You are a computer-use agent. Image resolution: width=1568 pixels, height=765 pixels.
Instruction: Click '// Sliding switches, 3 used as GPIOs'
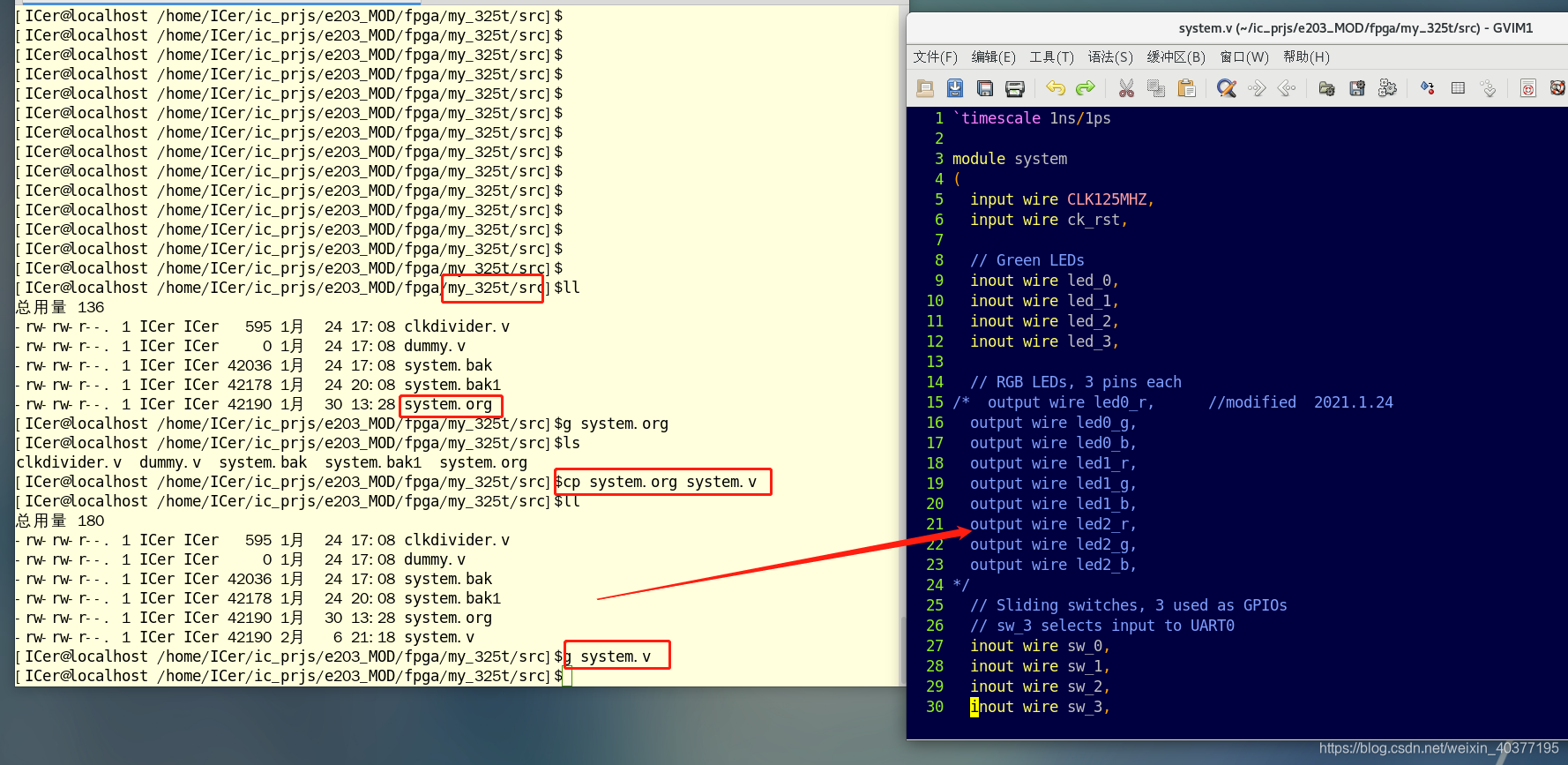pos(1129,605)
